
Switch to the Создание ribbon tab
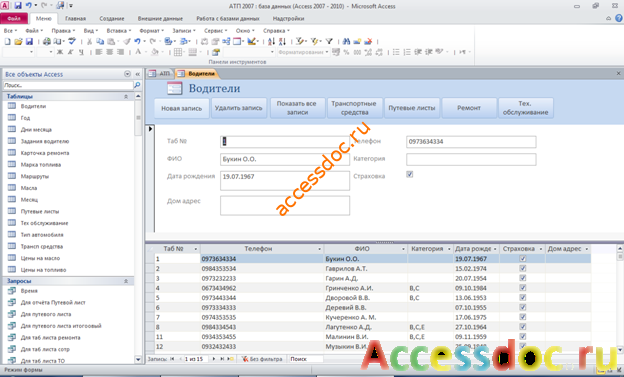112,18
